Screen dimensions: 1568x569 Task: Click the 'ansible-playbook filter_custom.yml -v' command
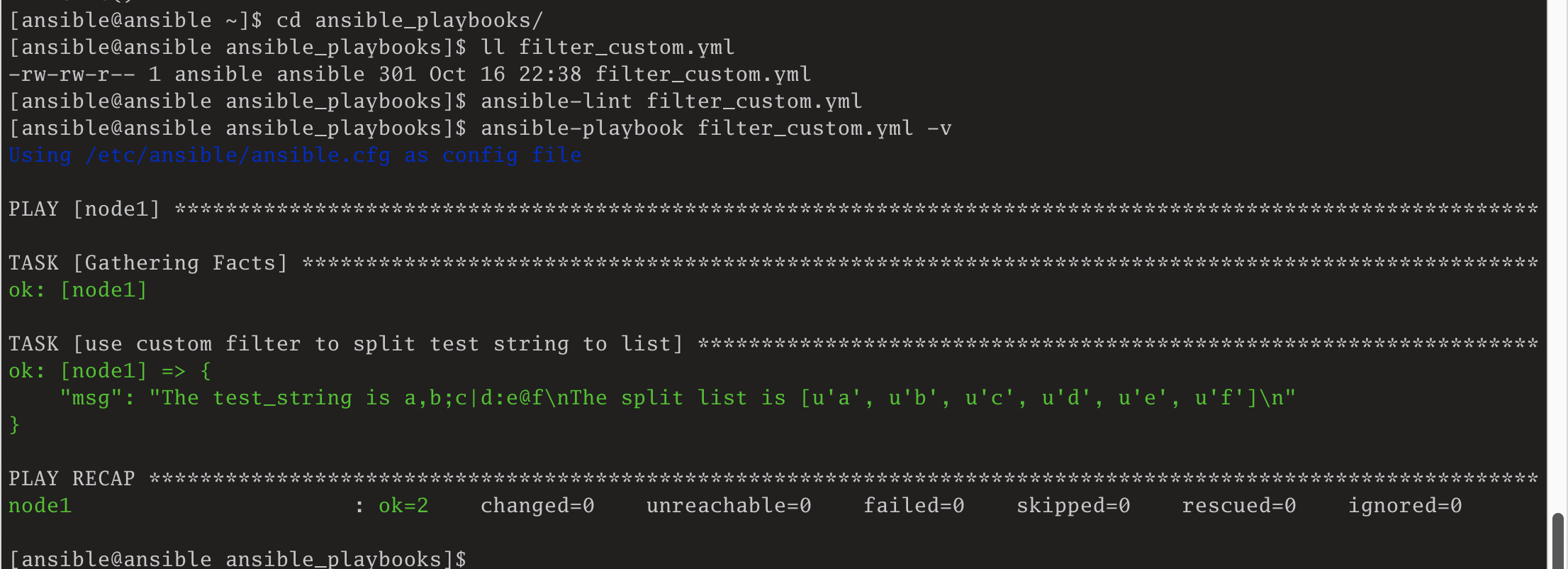(716, 128)
